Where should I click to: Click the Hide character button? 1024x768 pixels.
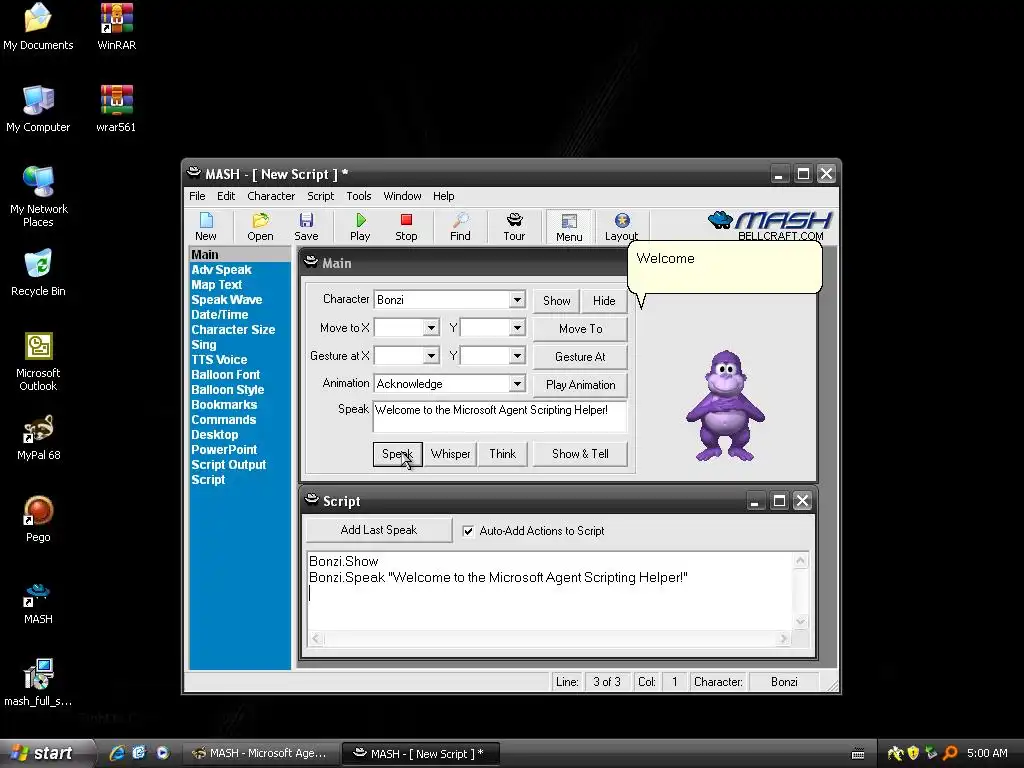click(x=604, y=300)
